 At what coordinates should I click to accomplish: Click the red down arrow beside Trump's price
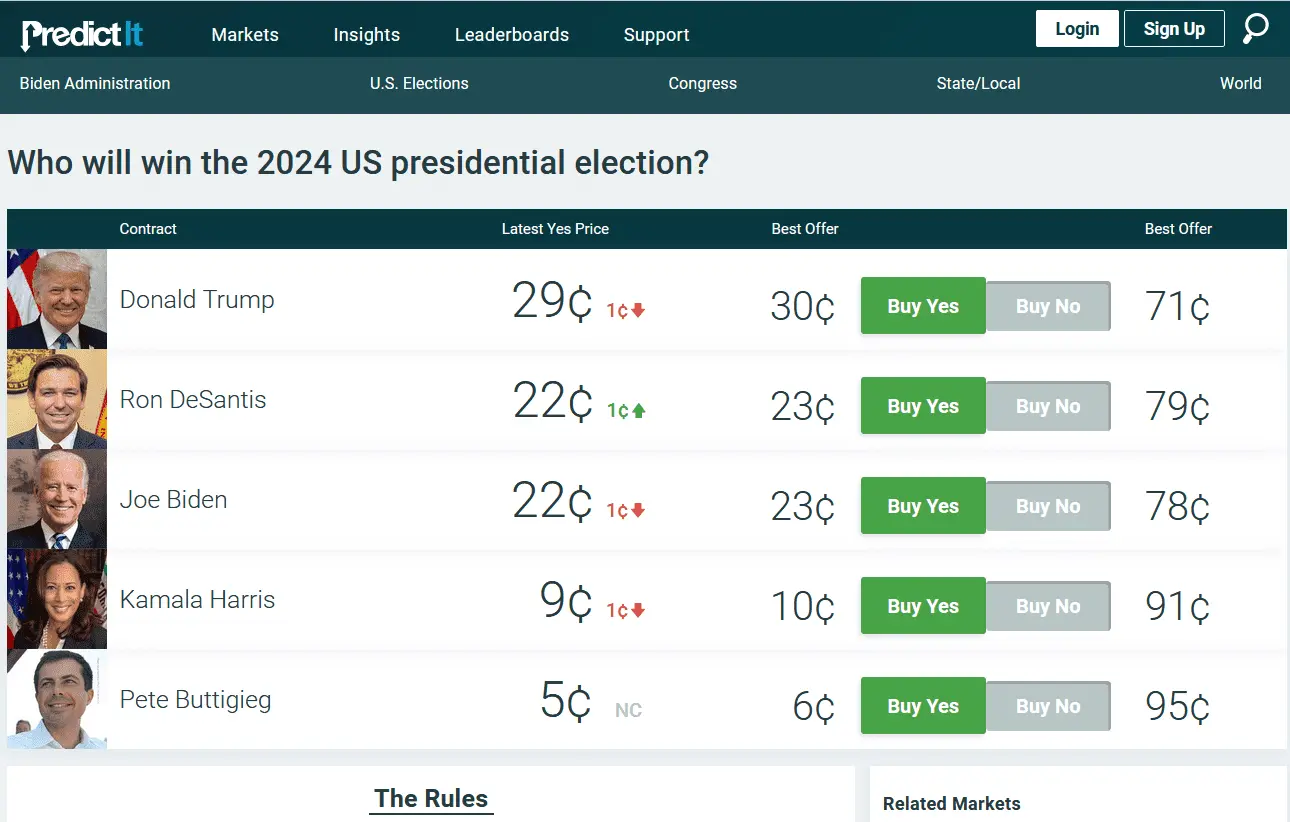coord(638,310)
